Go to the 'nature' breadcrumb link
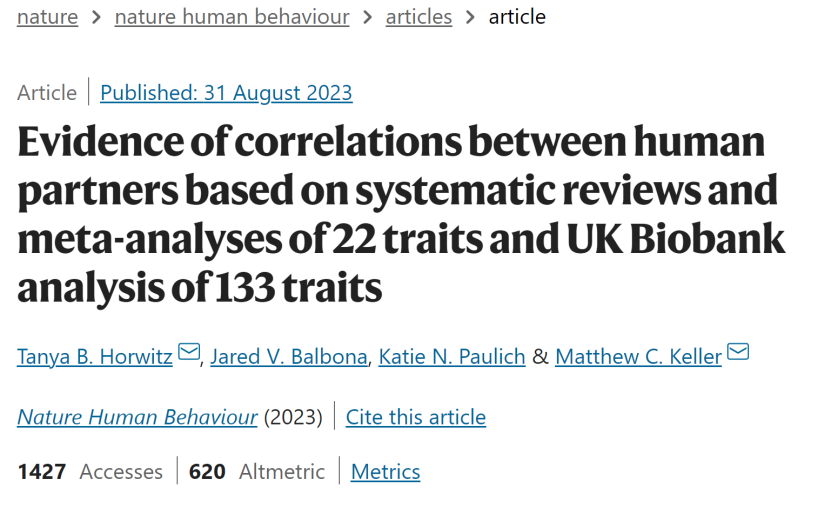831x513 pixels. [48, 17]
